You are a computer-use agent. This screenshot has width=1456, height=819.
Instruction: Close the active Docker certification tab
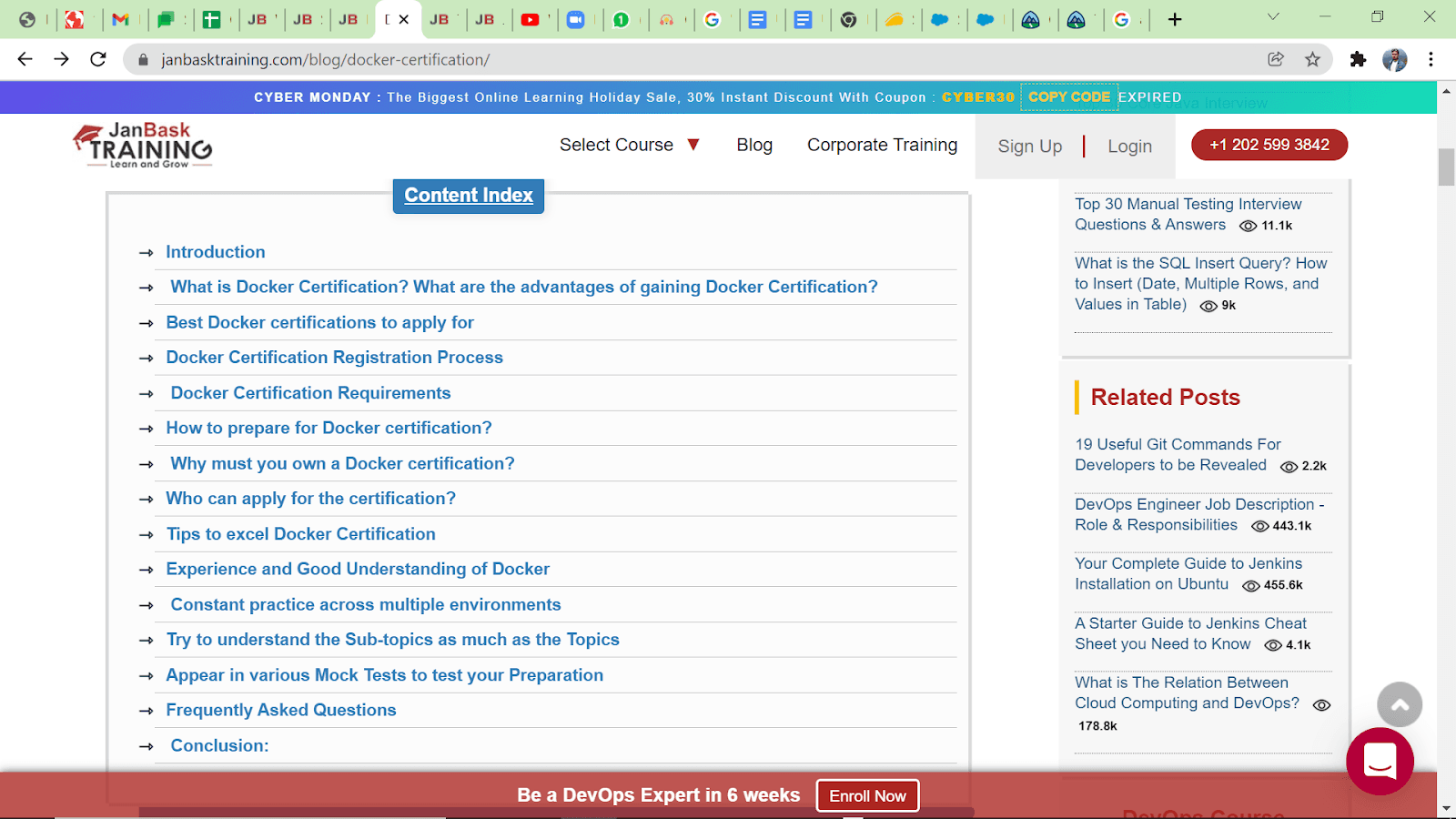tap(404, 19)
